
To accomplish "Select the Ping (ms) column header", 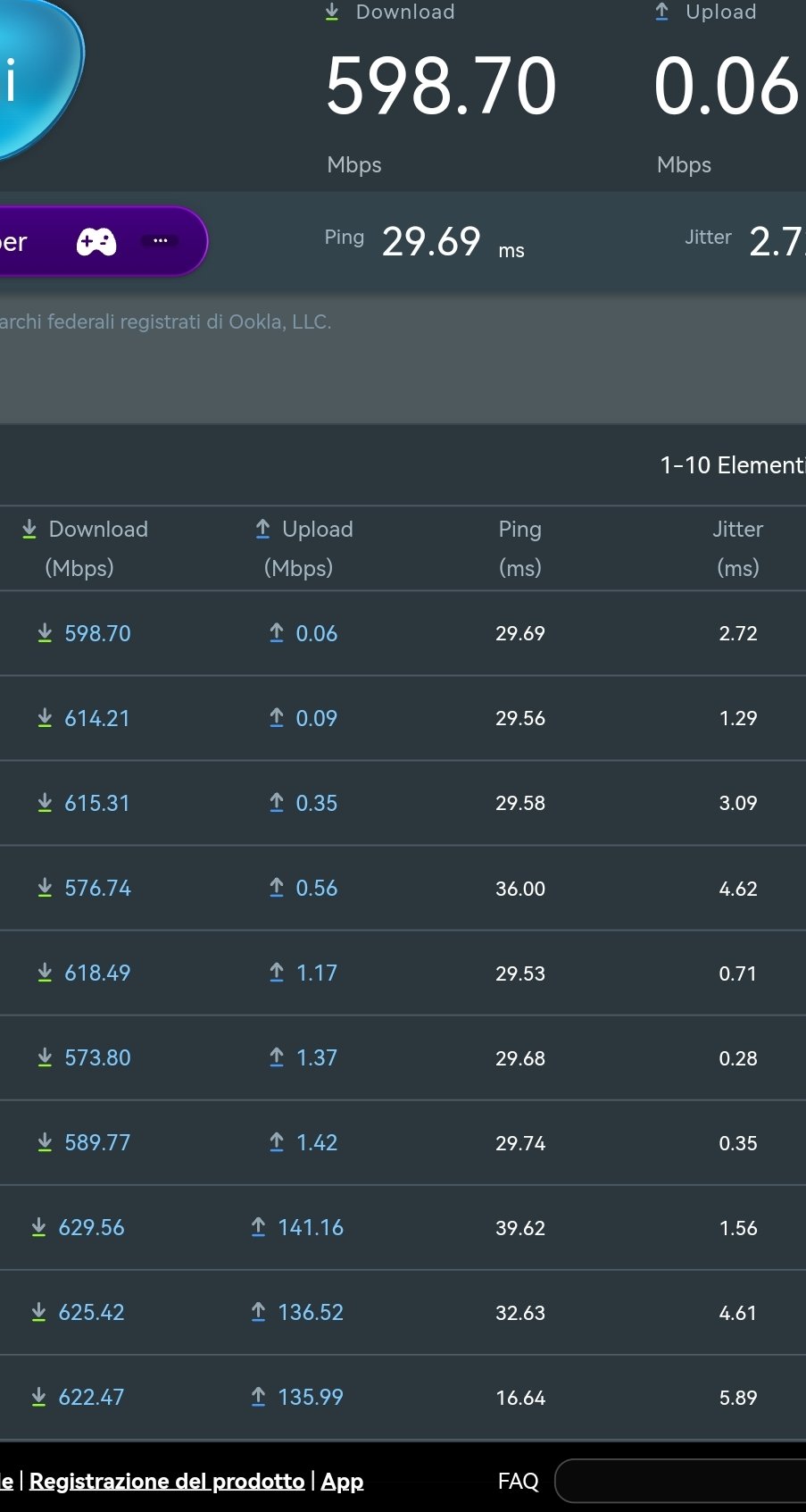I will (519, 547).
